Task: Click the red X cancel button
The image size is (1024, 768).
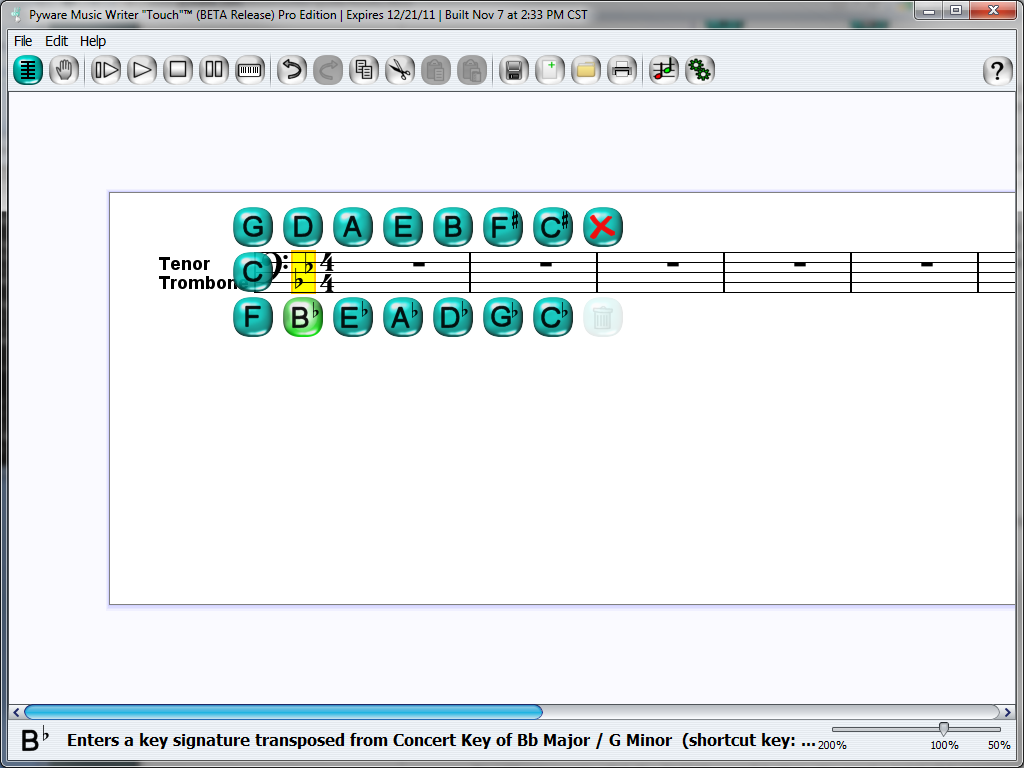Action: [x=602, y=227]
